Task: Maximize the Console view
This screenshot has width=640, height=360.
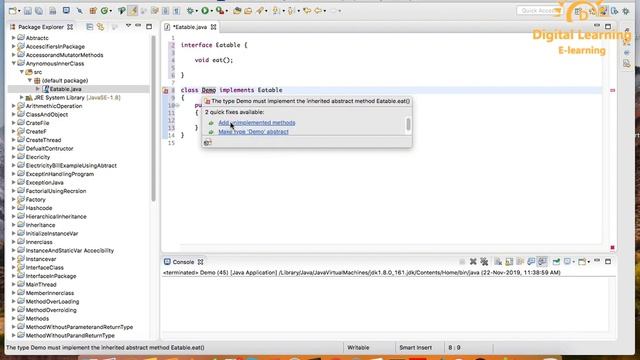Action: [x=608, y=261]
